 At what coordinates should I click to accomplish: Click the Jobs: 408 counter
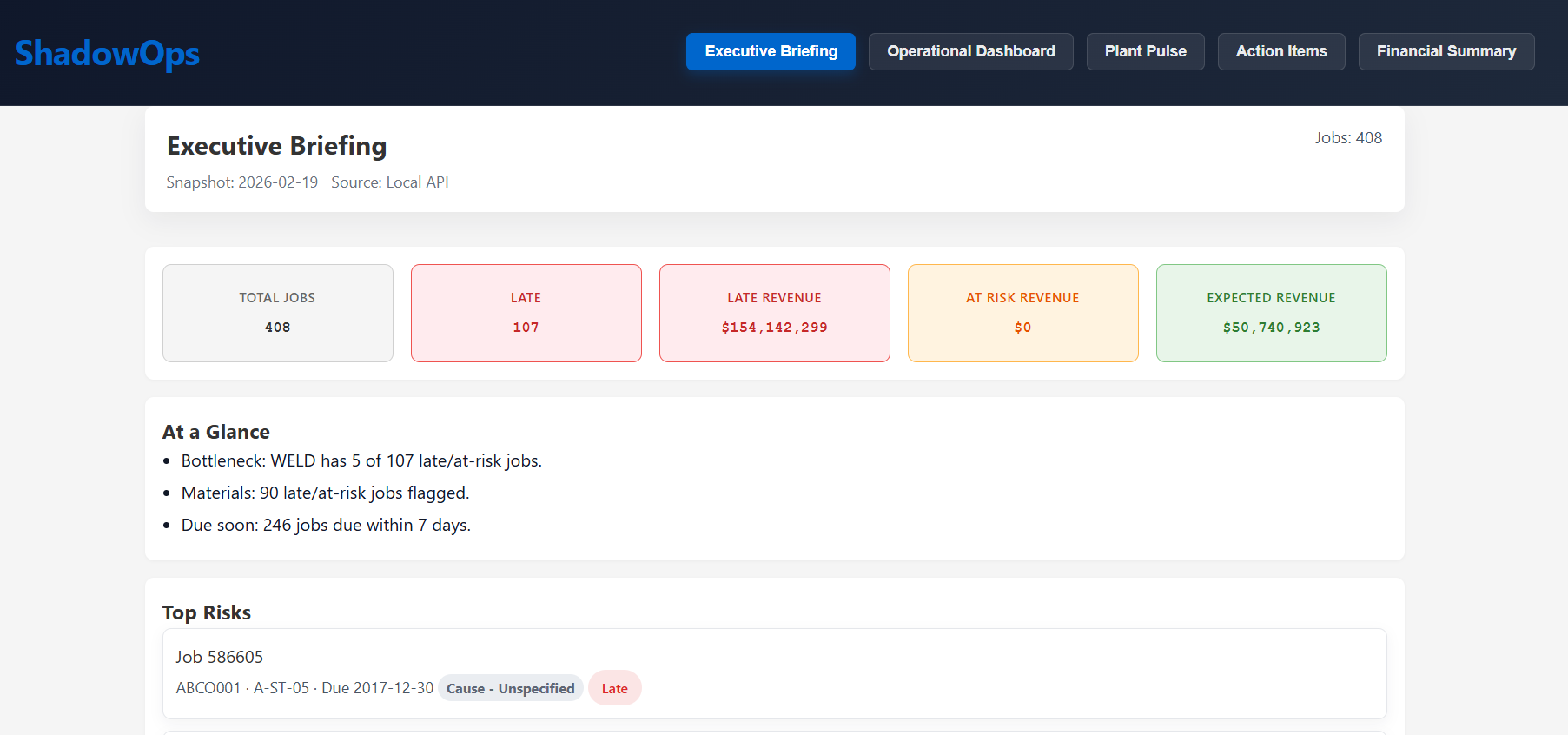coord(1347,137)
